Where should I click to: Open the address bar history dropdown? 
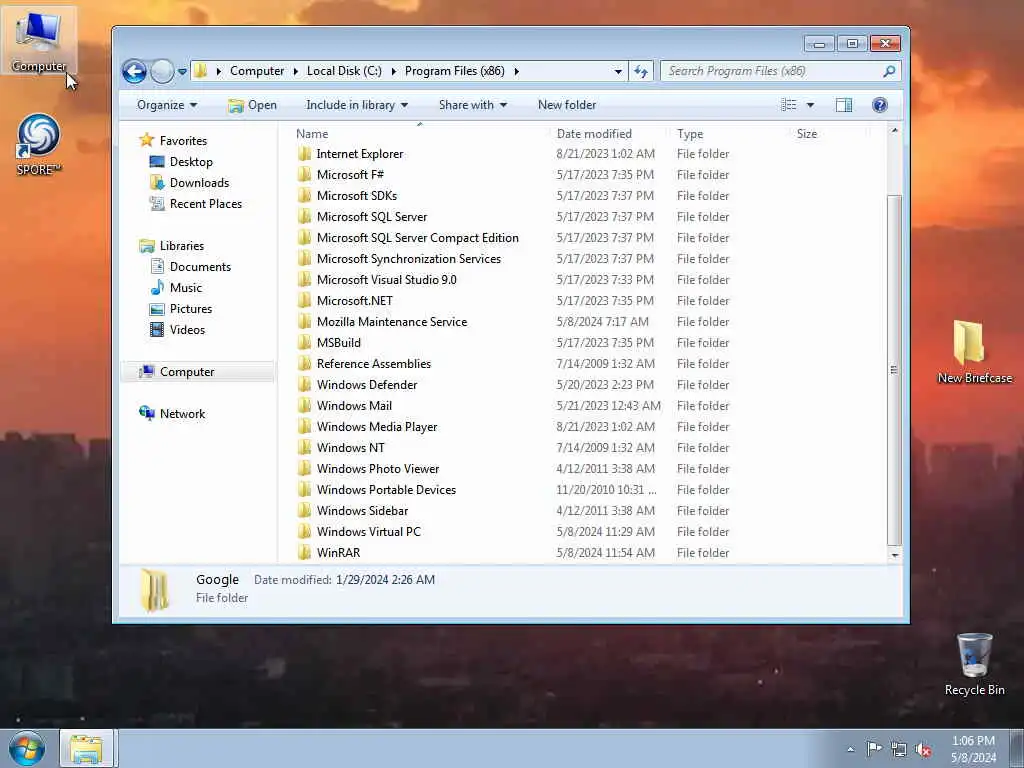618,71
